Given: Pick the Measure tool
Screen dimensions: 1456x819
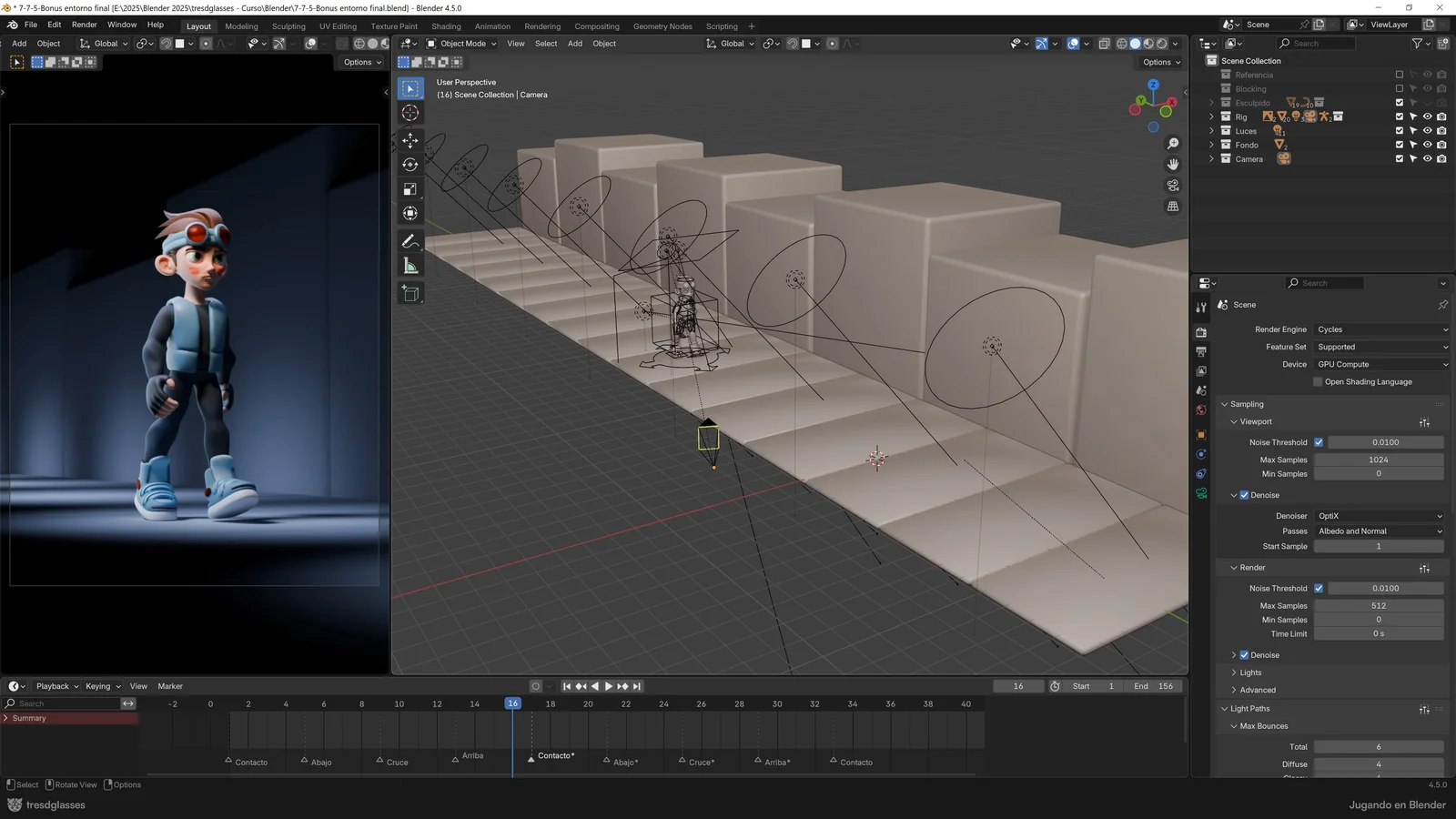Looking at the screenshot, I should point(409,265).
